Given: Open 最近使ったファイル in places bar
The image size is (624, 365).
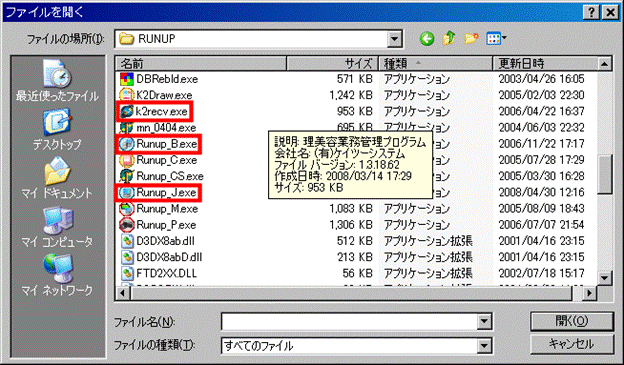Looking at the screenshot, I should click(57, 80).
